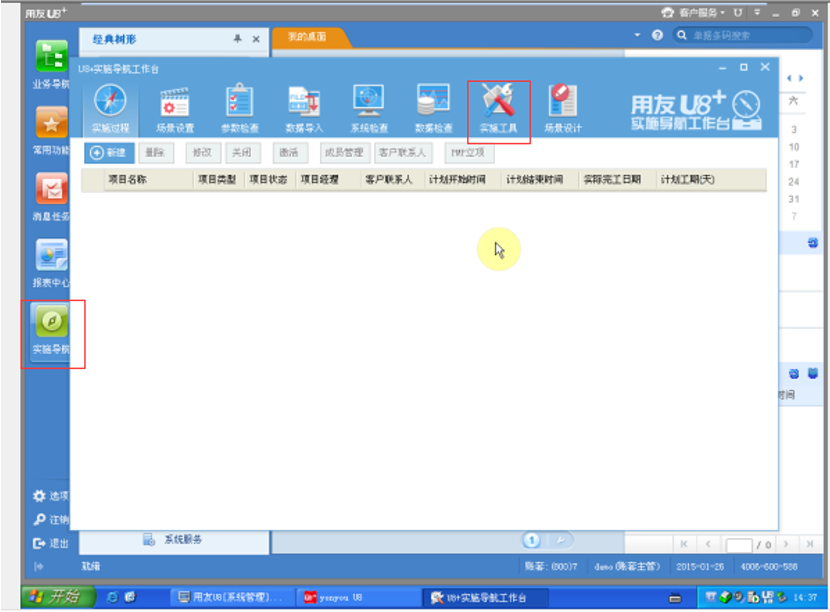Click the 2015-01-26 status bar date
830x612 pixels.
coord(700,567)
